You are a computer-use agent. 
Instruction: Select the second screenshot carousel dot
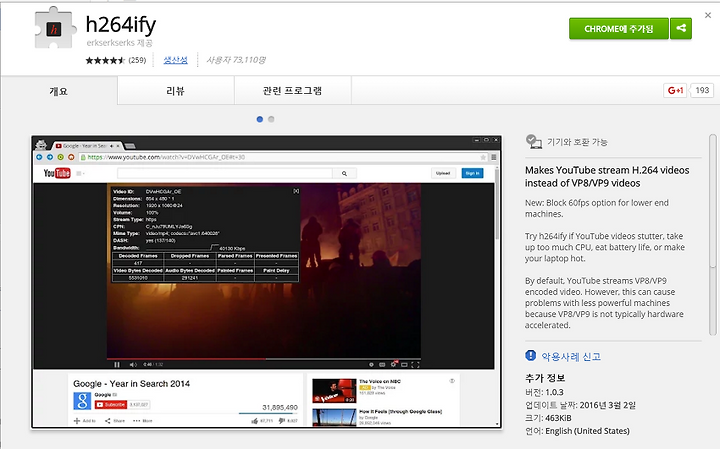click(271, 119)
